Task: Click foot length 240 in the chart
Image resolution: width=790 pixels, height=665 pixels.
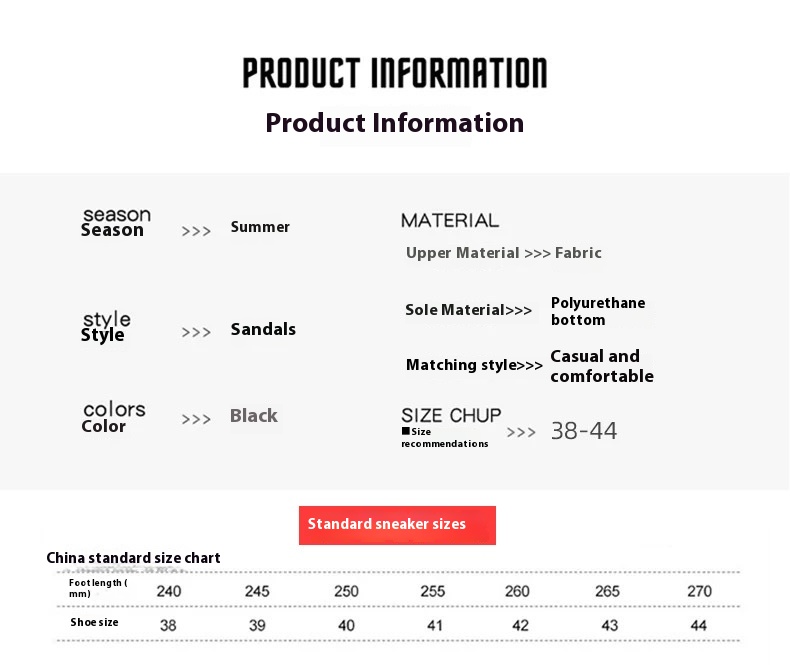Action: pyautogui.click(x=169, y=591)
